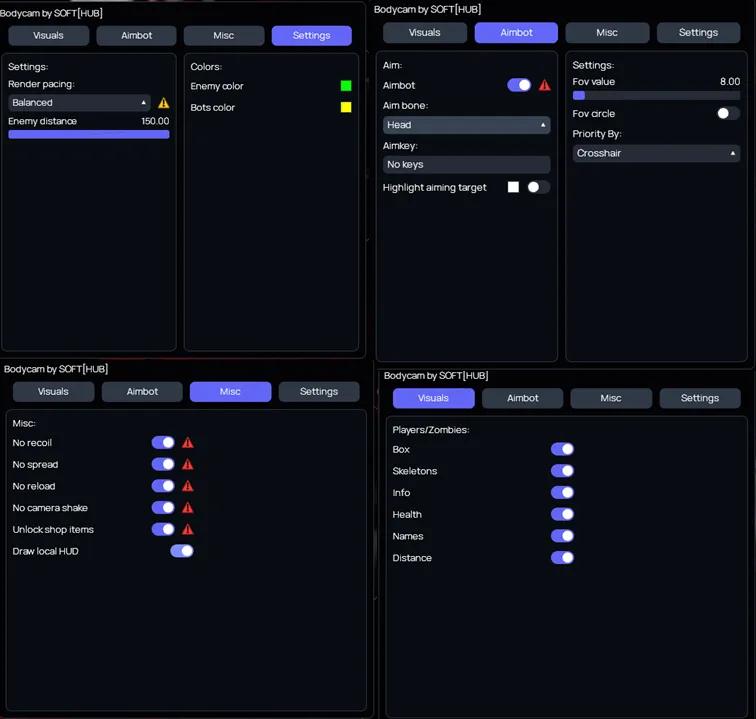Open Misc tab in the window showing Colors

click(224, 36)
